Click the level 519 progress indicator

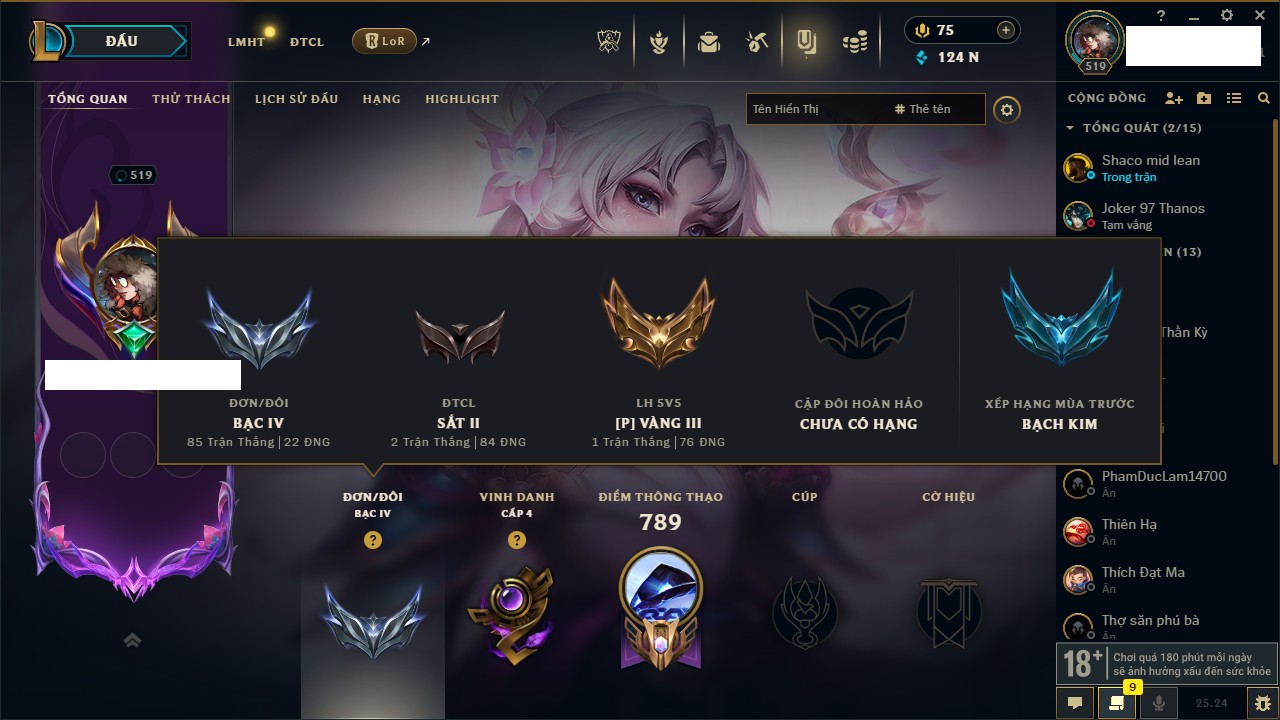coord(133,175)
